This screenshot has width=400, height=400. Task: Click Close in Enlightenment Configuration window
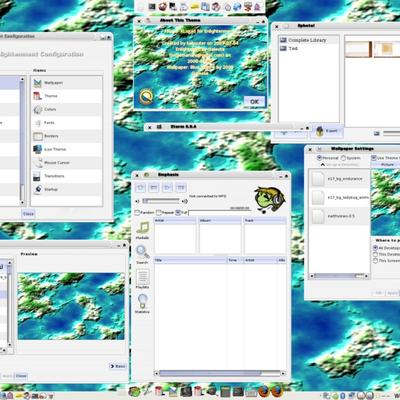point(28,214)
